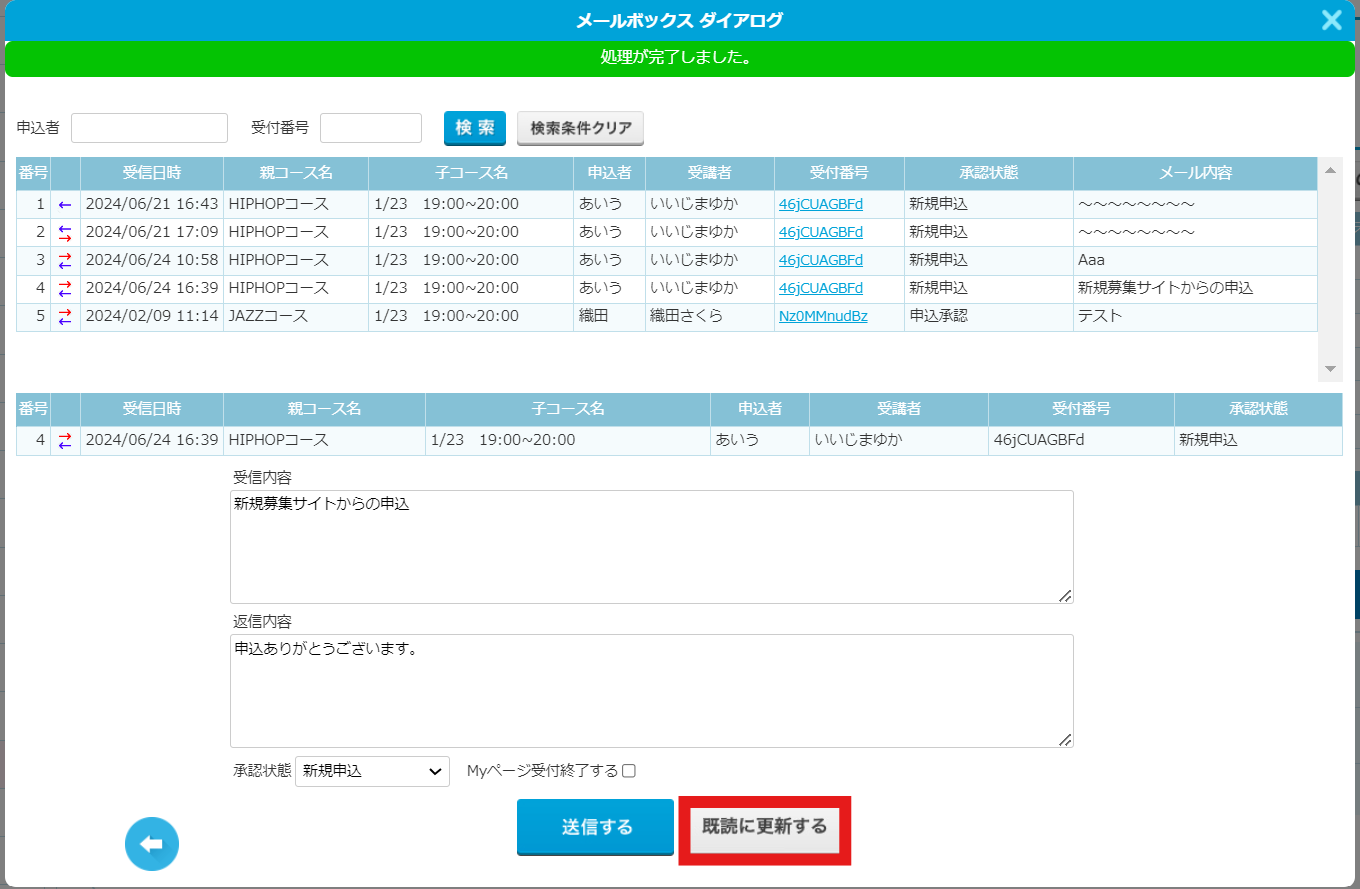
Task: Select 新規募集サイトからの申込 cell in list
Action: [1195, 288]
